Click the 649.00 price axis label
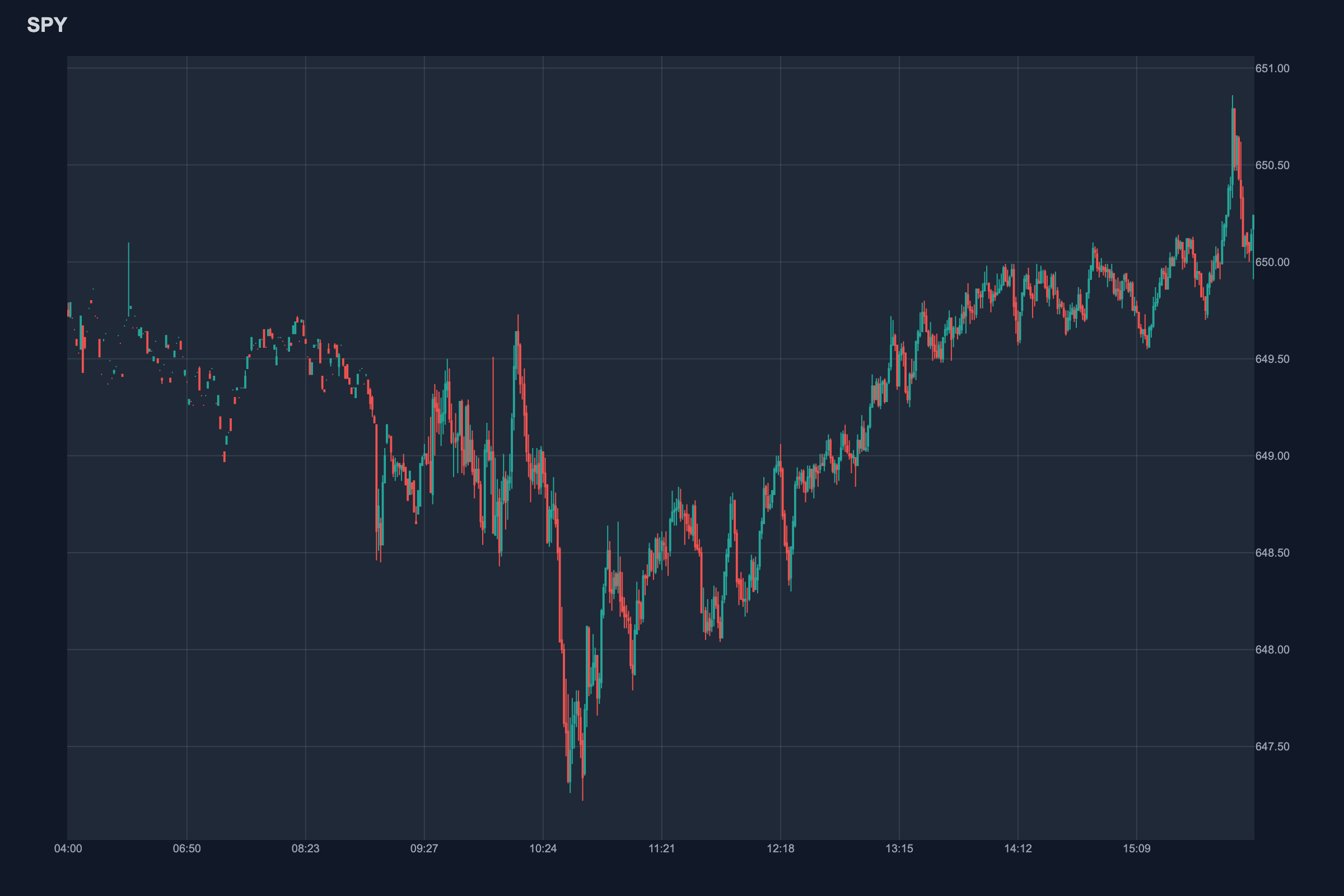 [1272, 456]
